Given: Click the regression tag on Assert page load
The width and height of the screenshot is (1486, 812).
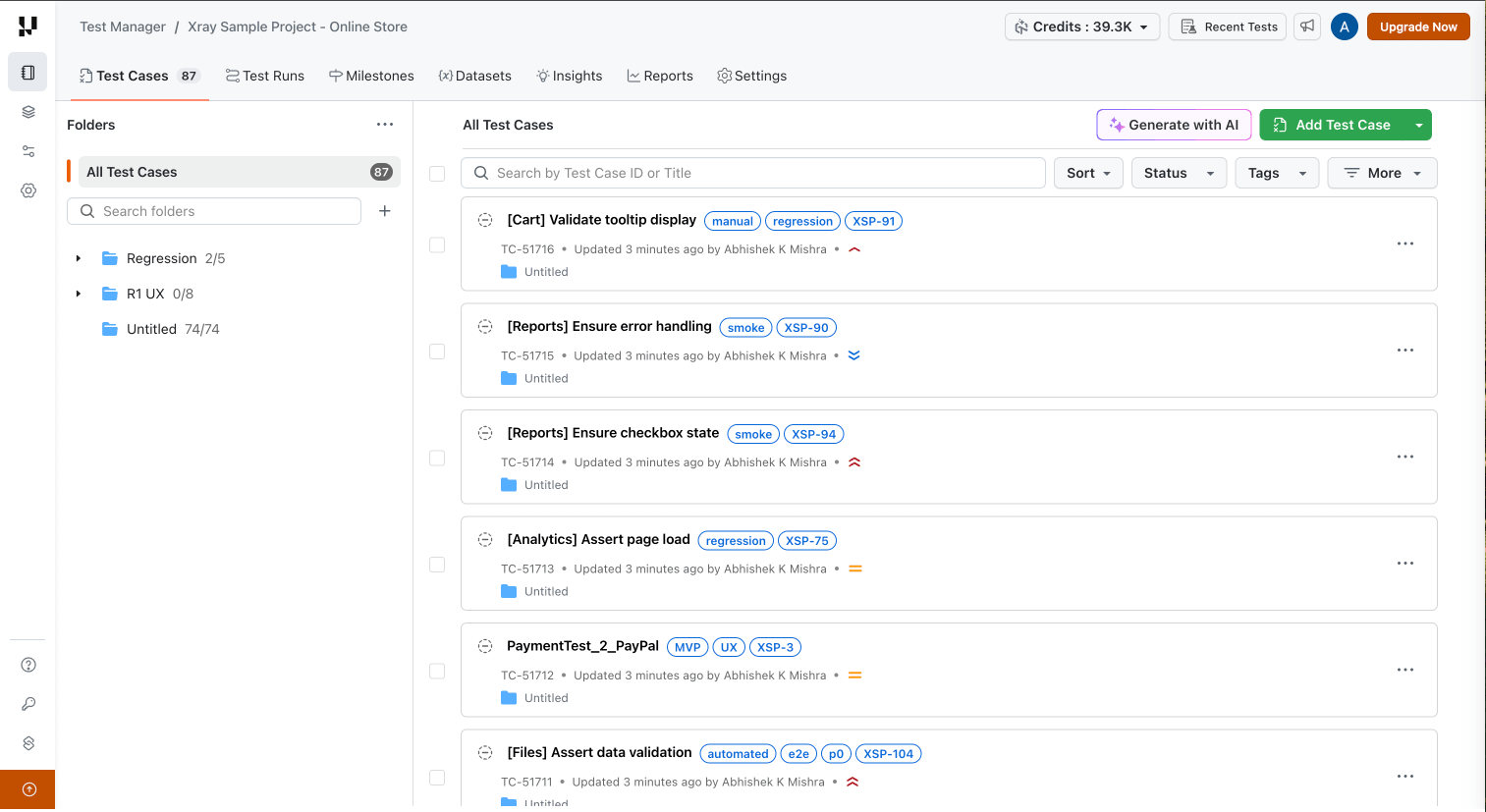Looking at the screenshot, I should pos(736,541).
